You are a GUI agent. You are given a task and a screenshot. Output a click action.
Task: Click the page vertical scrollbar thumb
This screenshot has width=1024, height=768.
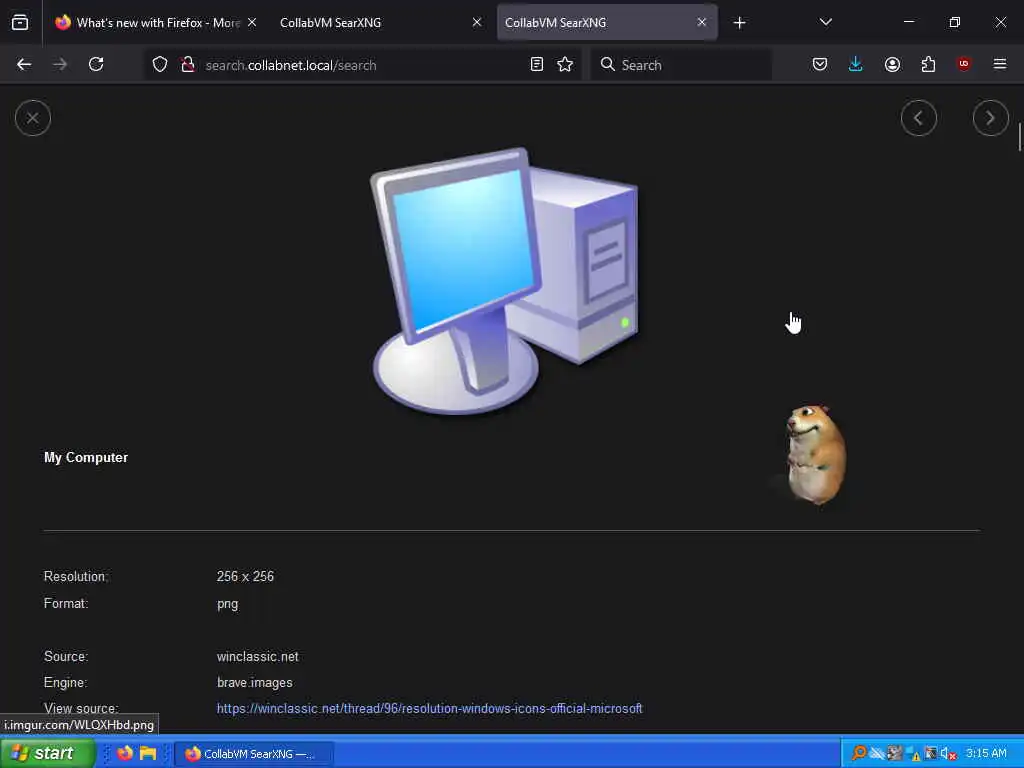click(1020, 136)
